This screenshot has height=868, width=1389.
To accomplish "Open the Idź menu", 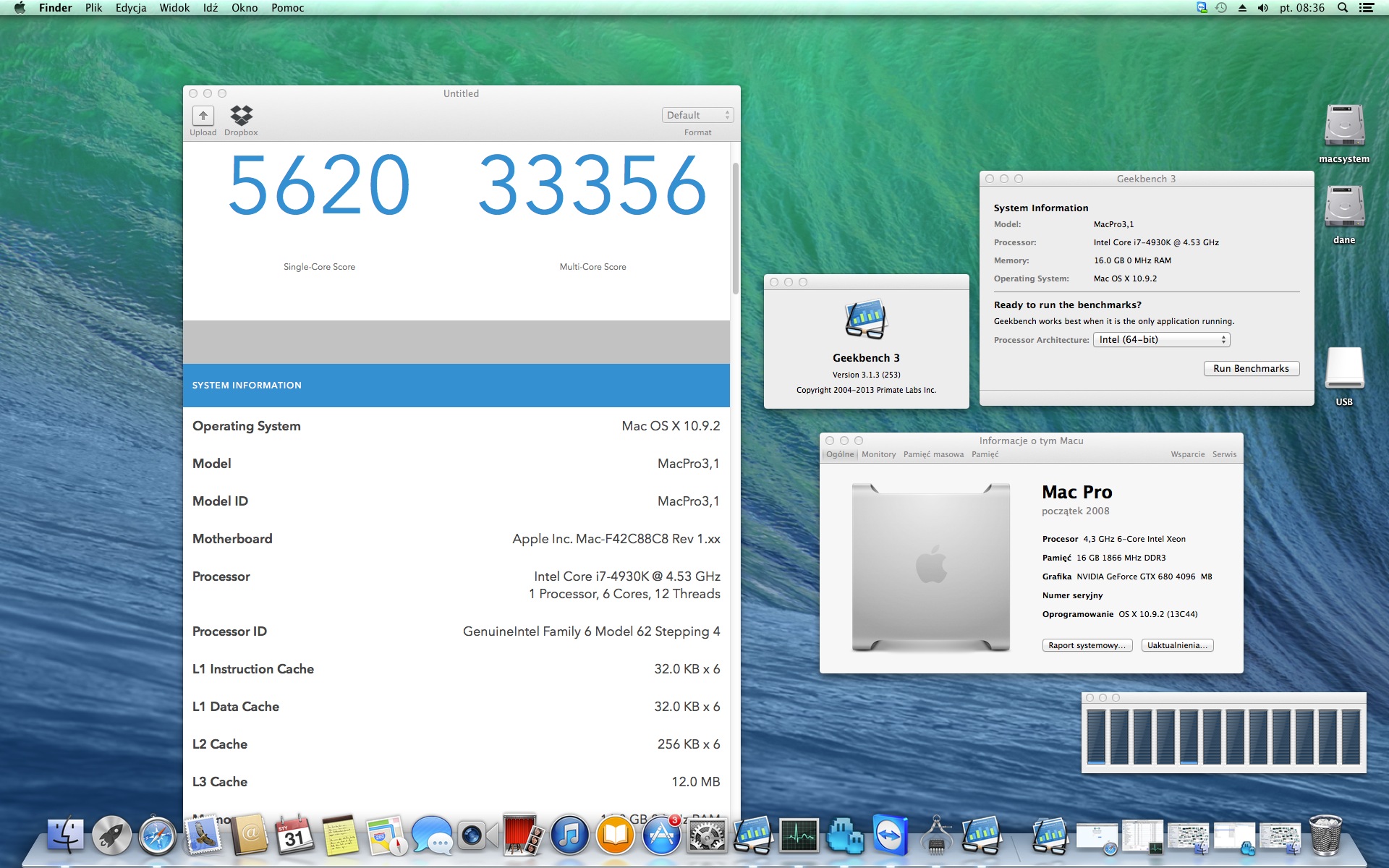I will point(211,8).
